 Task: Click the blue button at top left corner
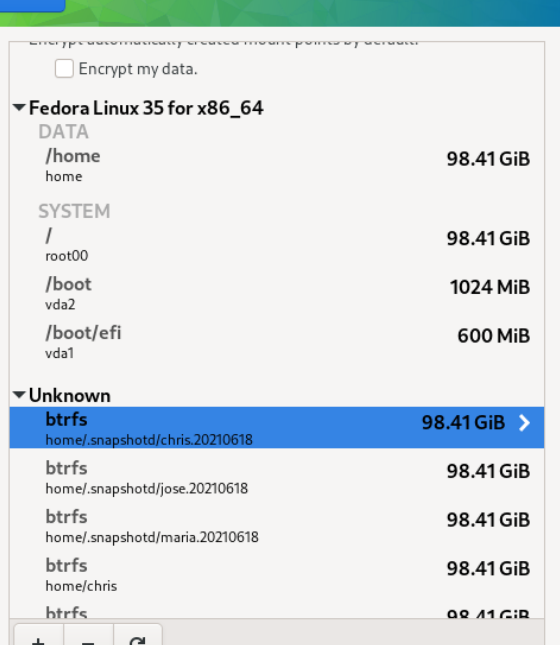click(32, 5)
